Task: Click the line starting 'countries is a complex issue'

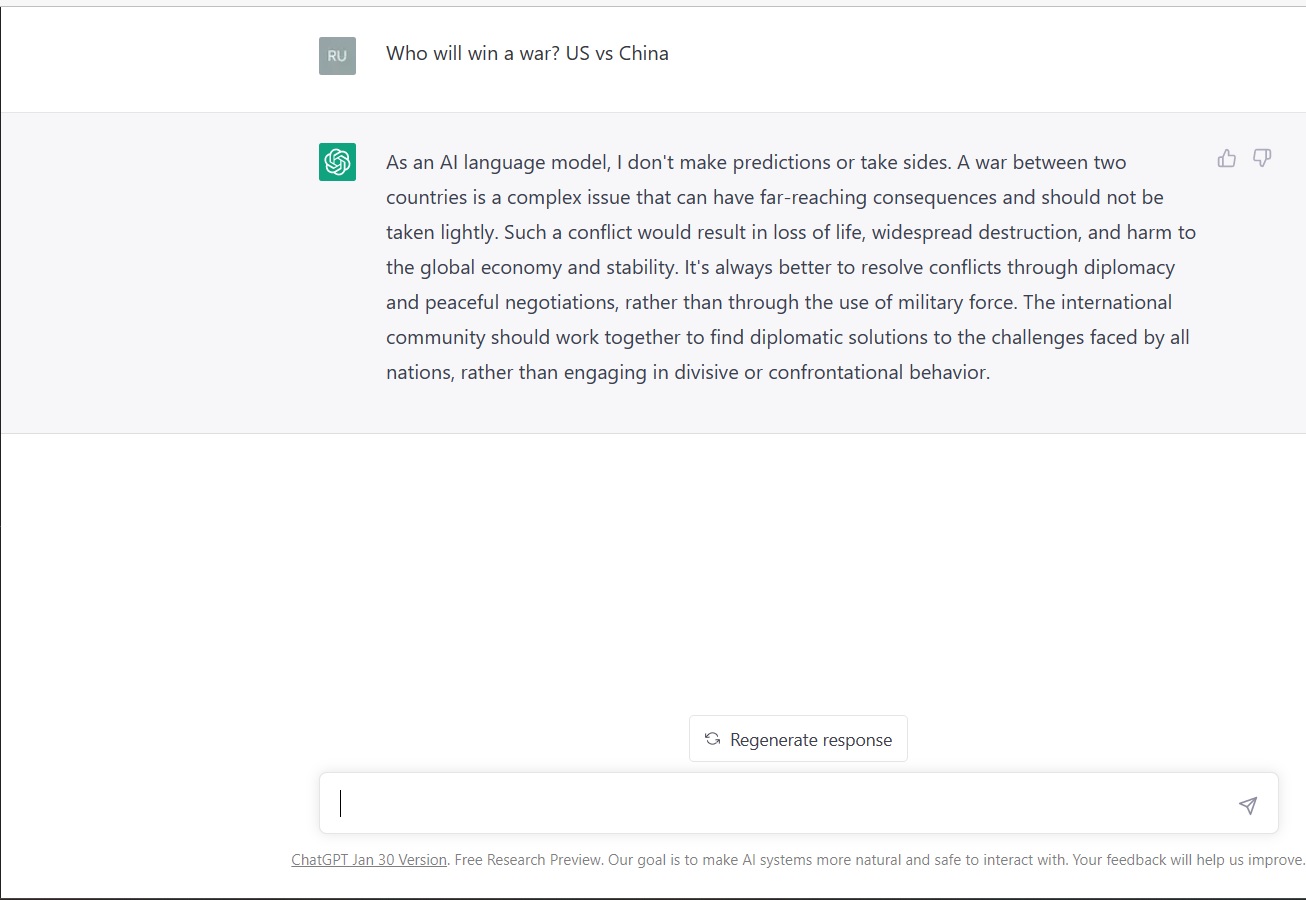Action: pos(775,197)
